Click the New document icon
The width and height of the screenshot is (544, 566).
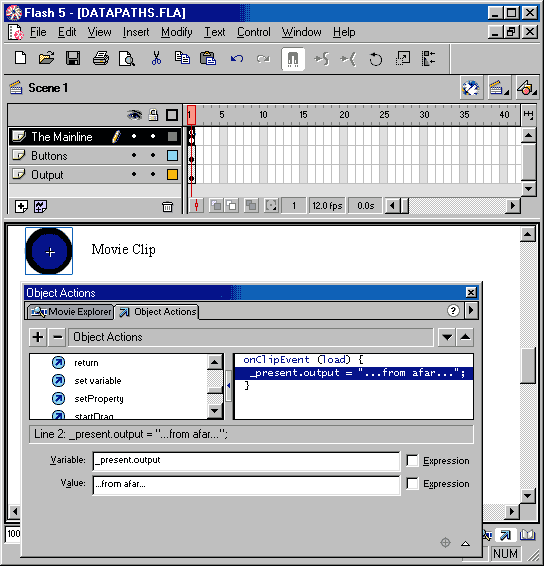[21, 58]
